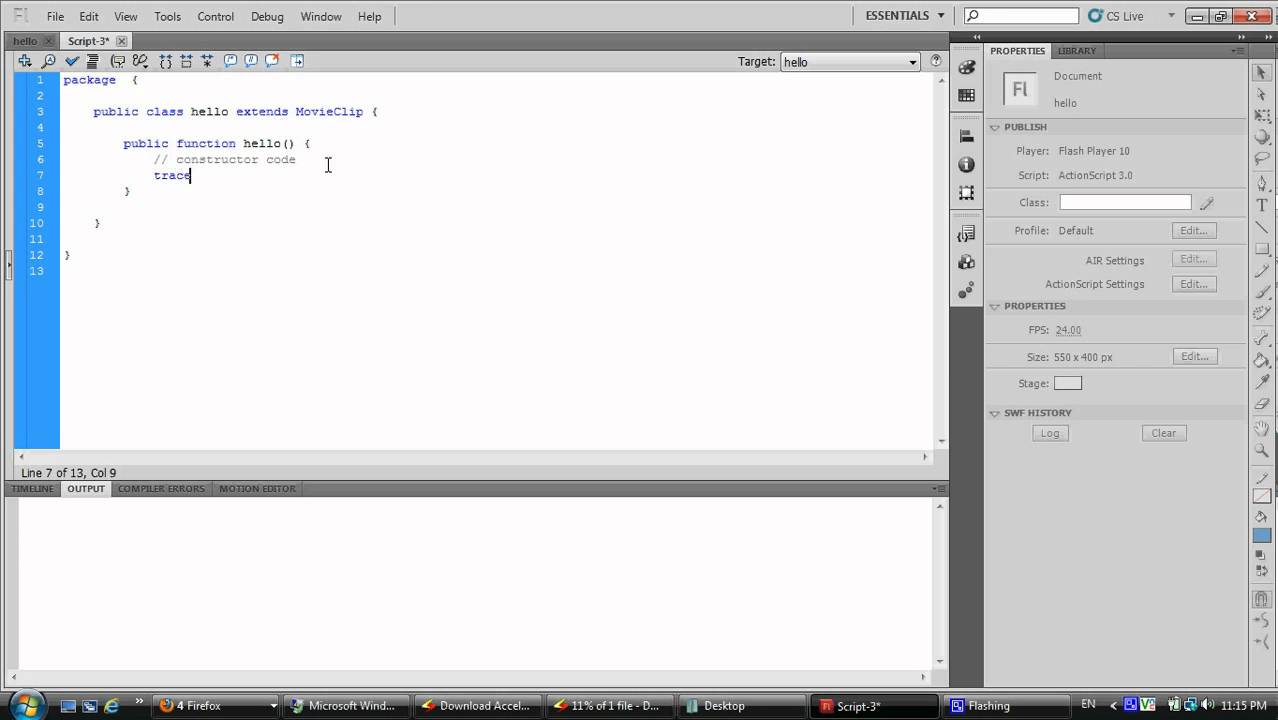Apply line comment icon
The image size is (1278, 720).
[251, 61]
